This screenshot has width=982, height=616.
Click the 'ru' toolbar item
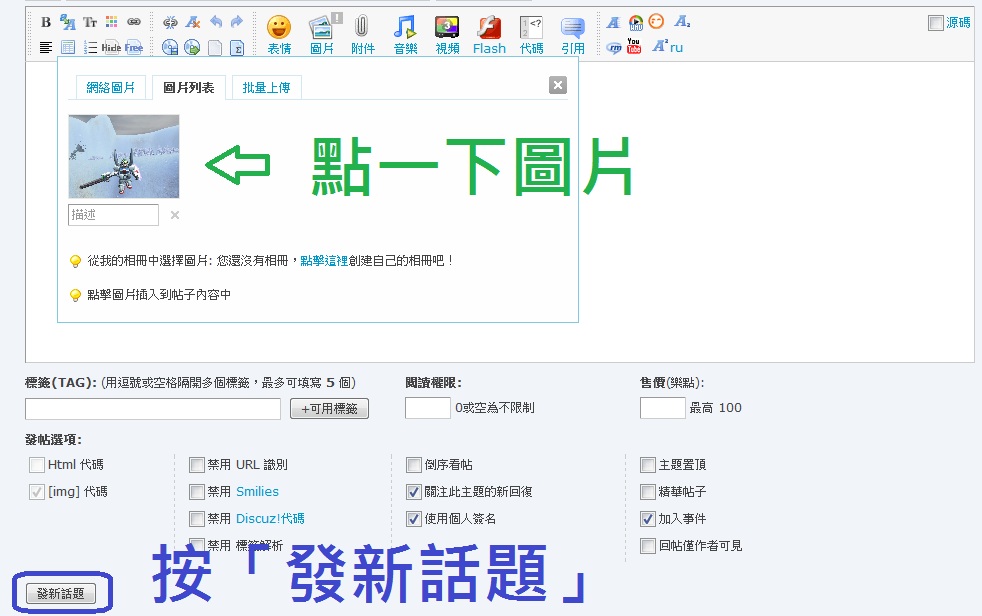point(676,48)
